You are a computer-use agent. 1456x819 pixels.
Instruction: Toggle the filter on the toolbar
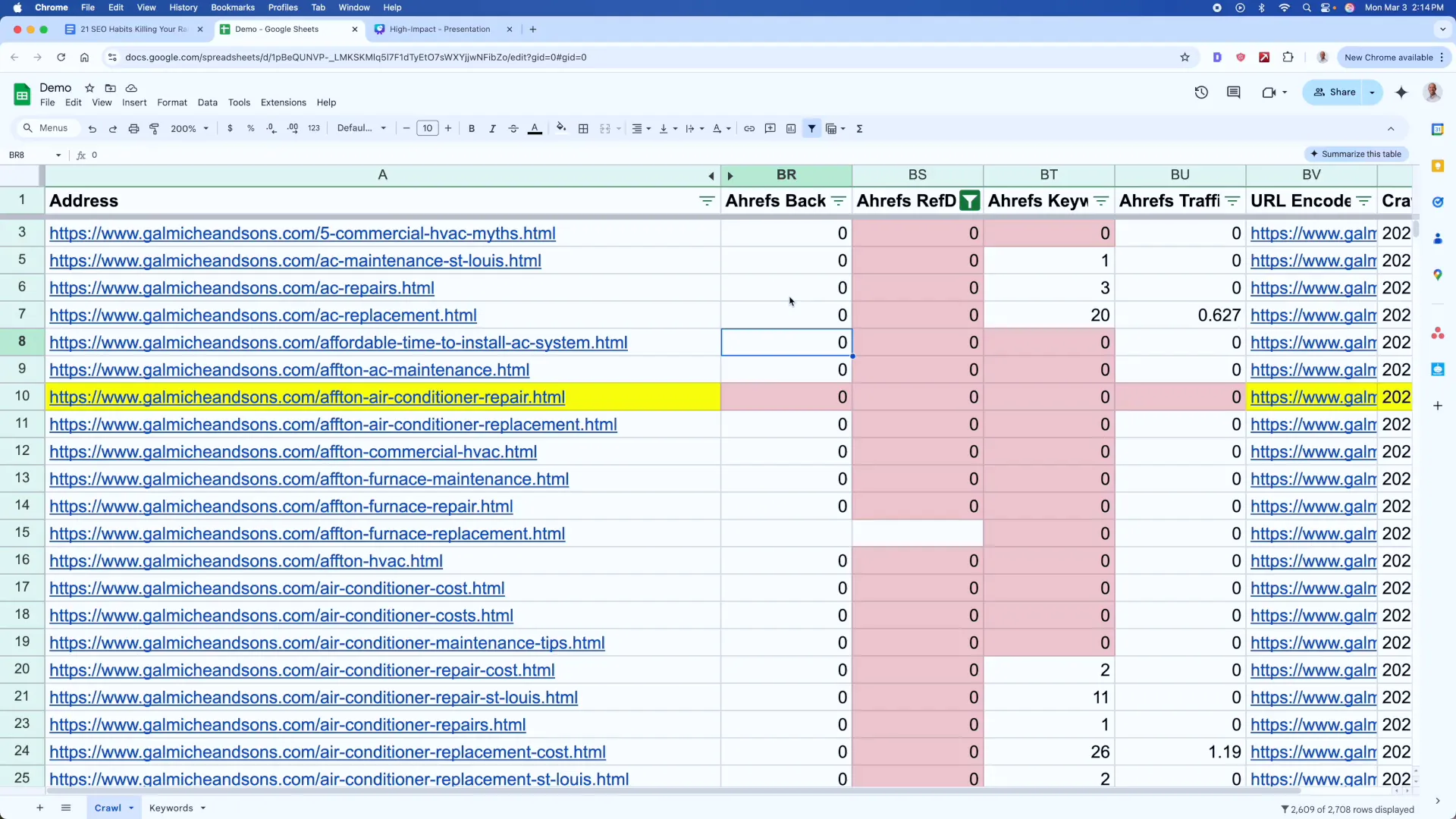point(812,128)
